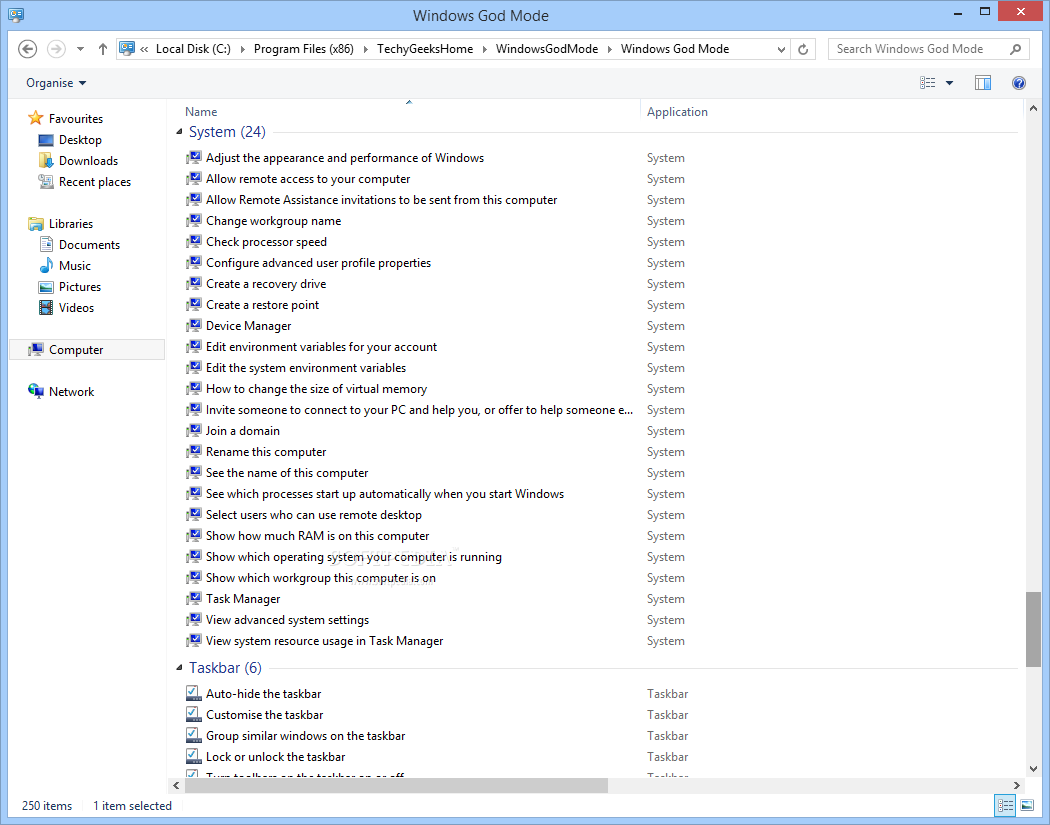Toggle the preview pane
Image resolution: width=1050 pixels, height=825 pixels.
[983, 83]
